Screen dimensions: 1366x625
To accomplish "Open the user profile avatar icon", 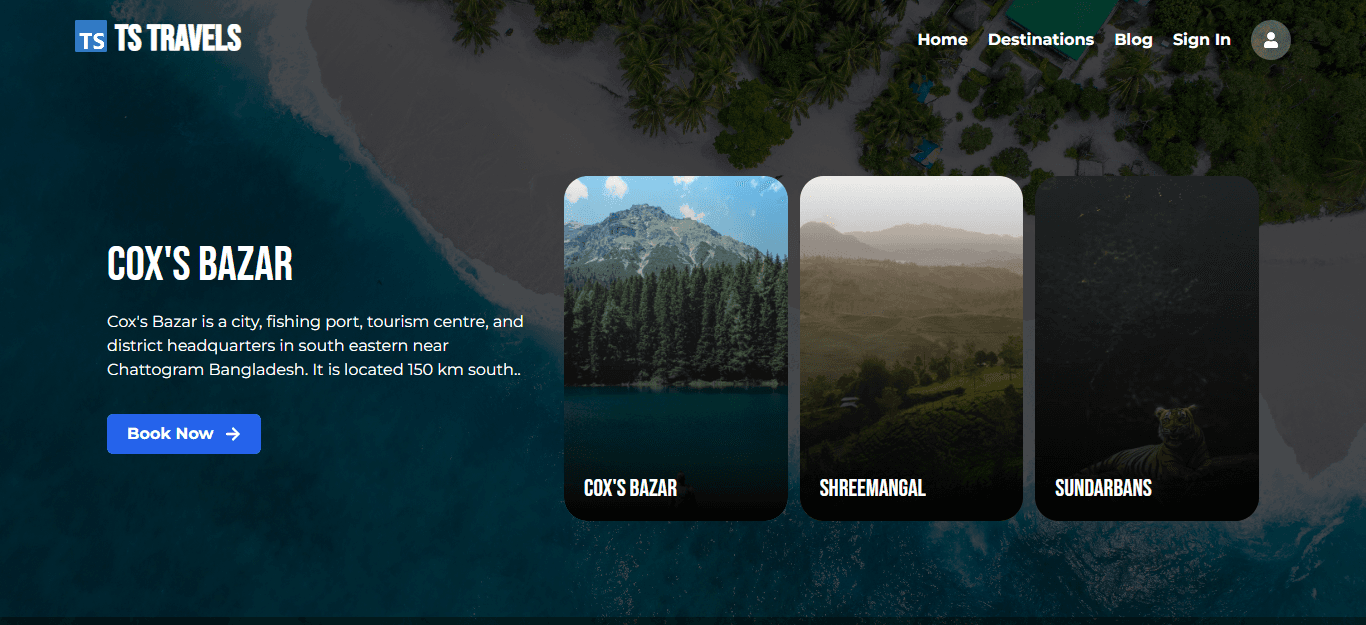I will [1270, 40].
